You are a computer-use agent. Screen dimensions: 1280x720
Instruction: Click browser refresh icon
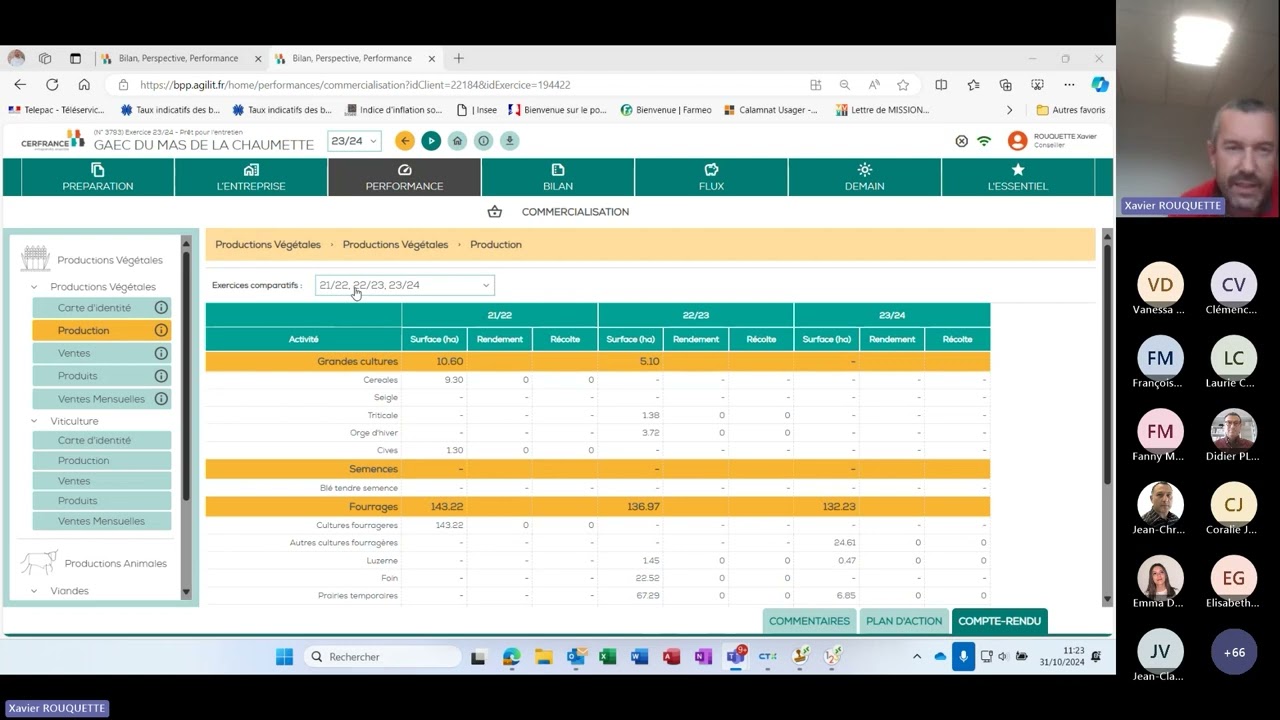click(52, 85)
